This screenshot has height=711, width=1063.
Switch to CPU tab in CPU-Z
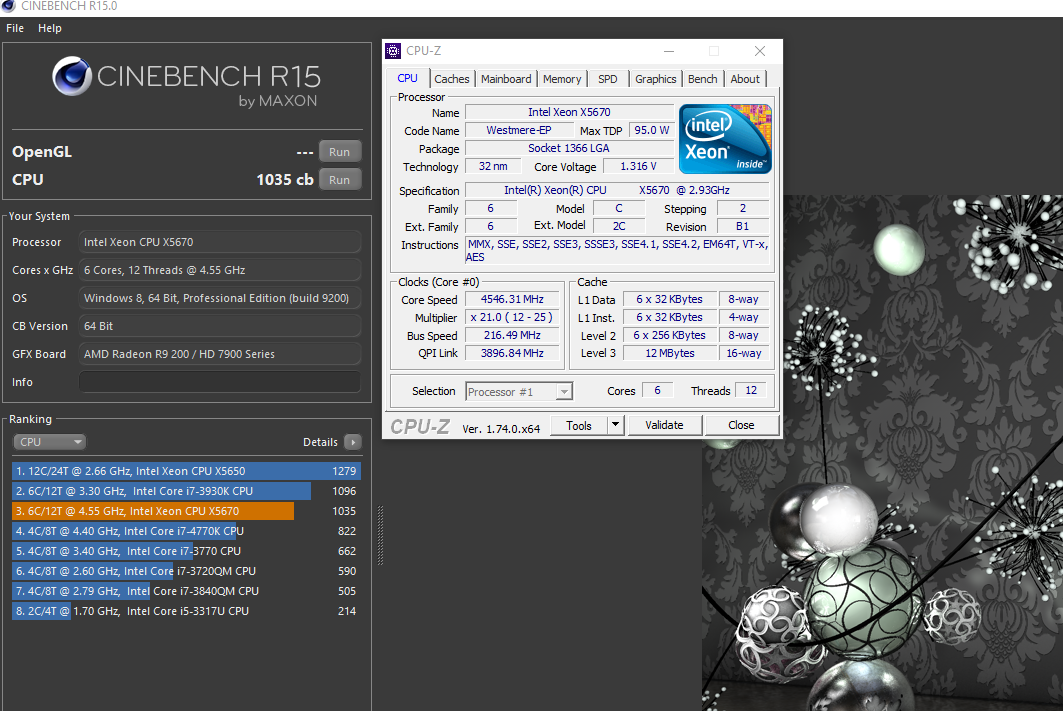pos(407,79)
